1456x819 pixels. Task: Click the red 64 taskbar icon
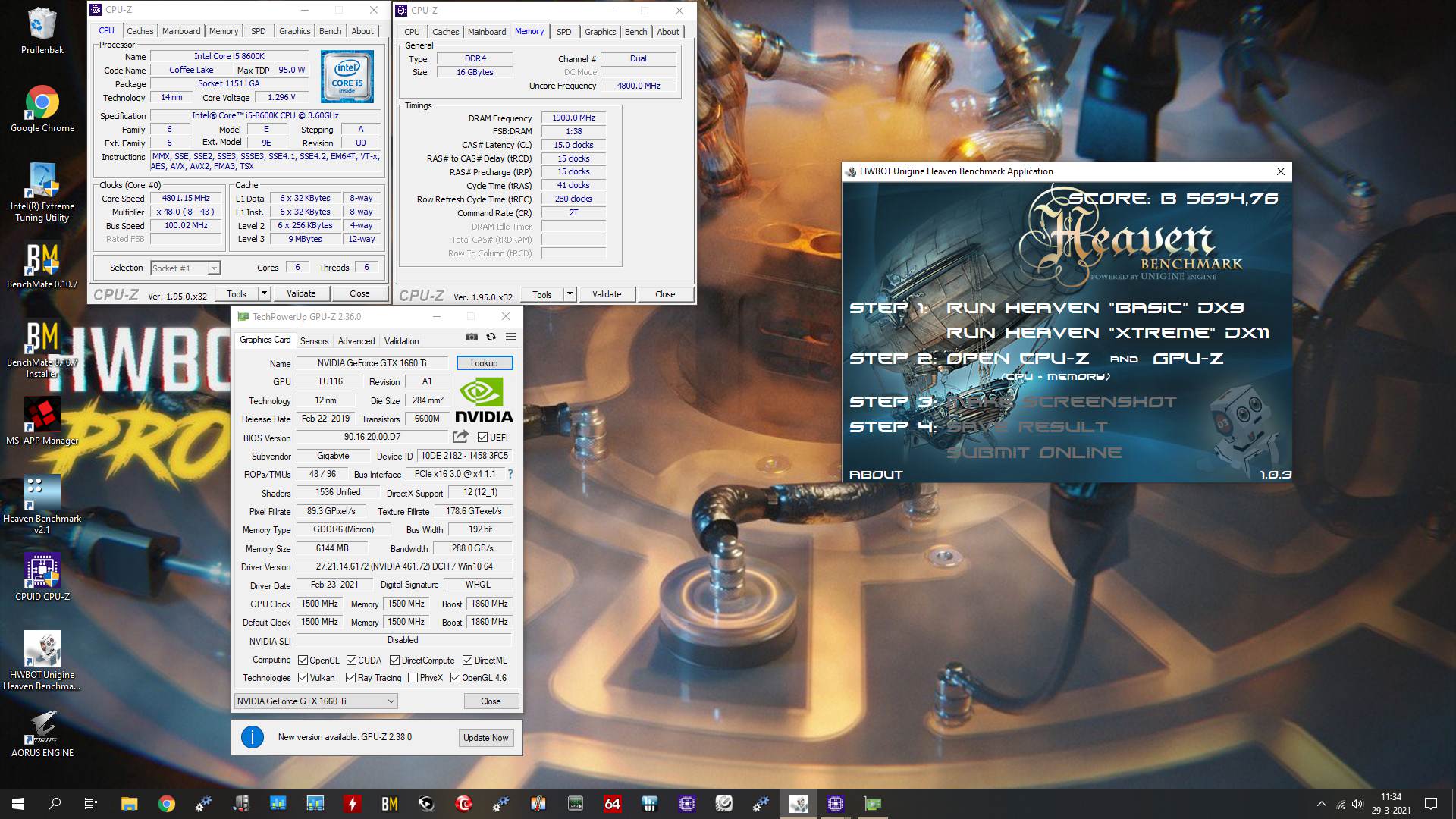612,804
